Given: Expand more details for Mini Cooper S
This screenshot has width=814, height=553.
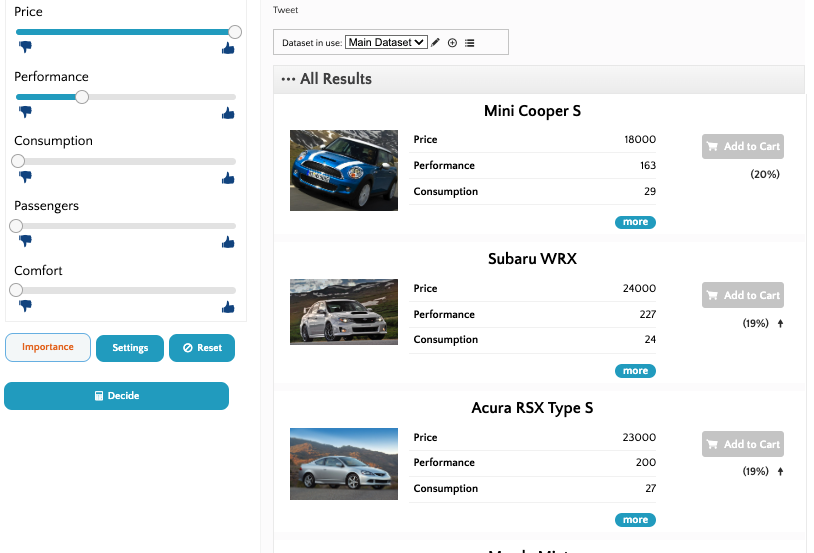Looking at the screenshot, I should [635, 222].
